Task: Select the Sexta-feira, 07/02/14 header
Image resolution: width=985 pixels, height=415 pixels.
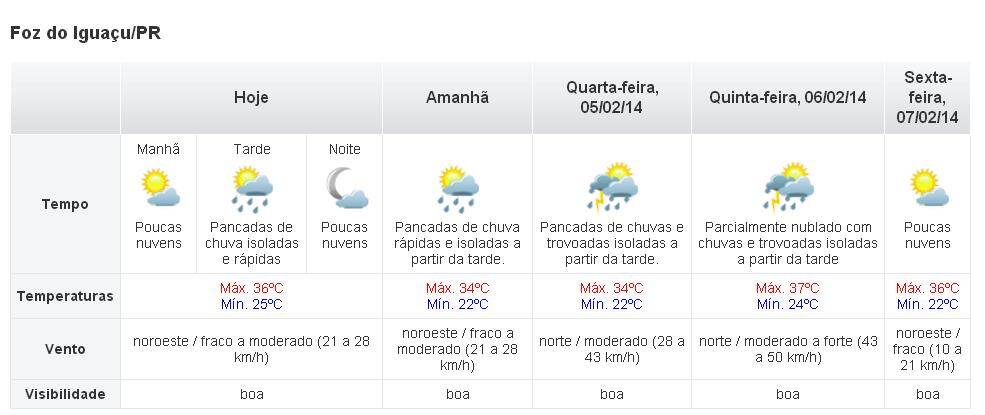Action: click(x=928, y=98)
